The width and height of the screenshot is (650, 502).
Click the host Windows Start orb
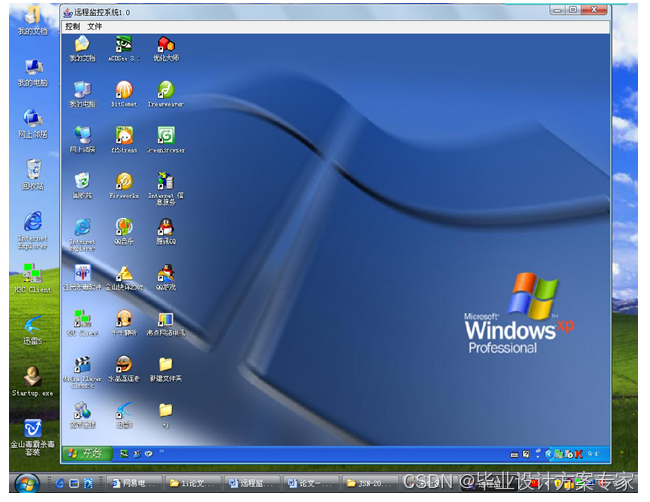click(x=27, y=483)
